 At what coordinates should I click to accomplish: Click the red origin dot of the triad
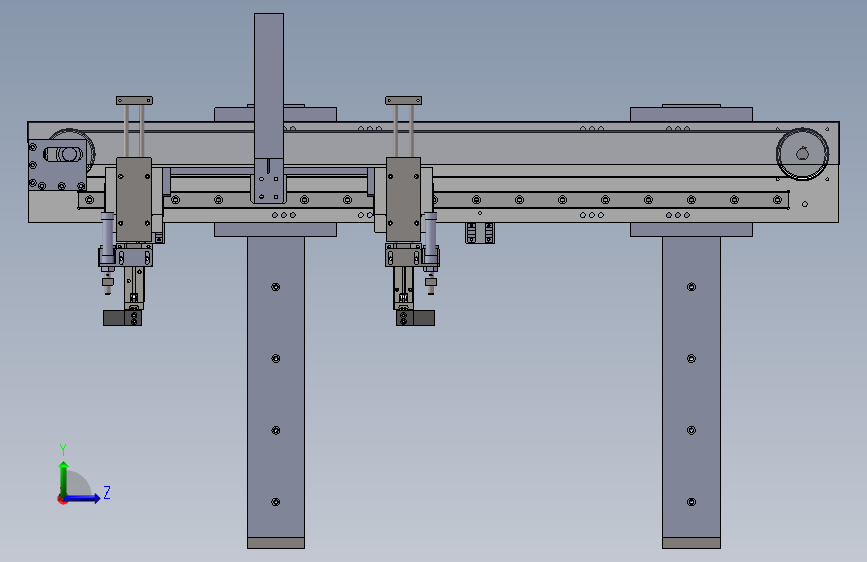click(61, 500)
